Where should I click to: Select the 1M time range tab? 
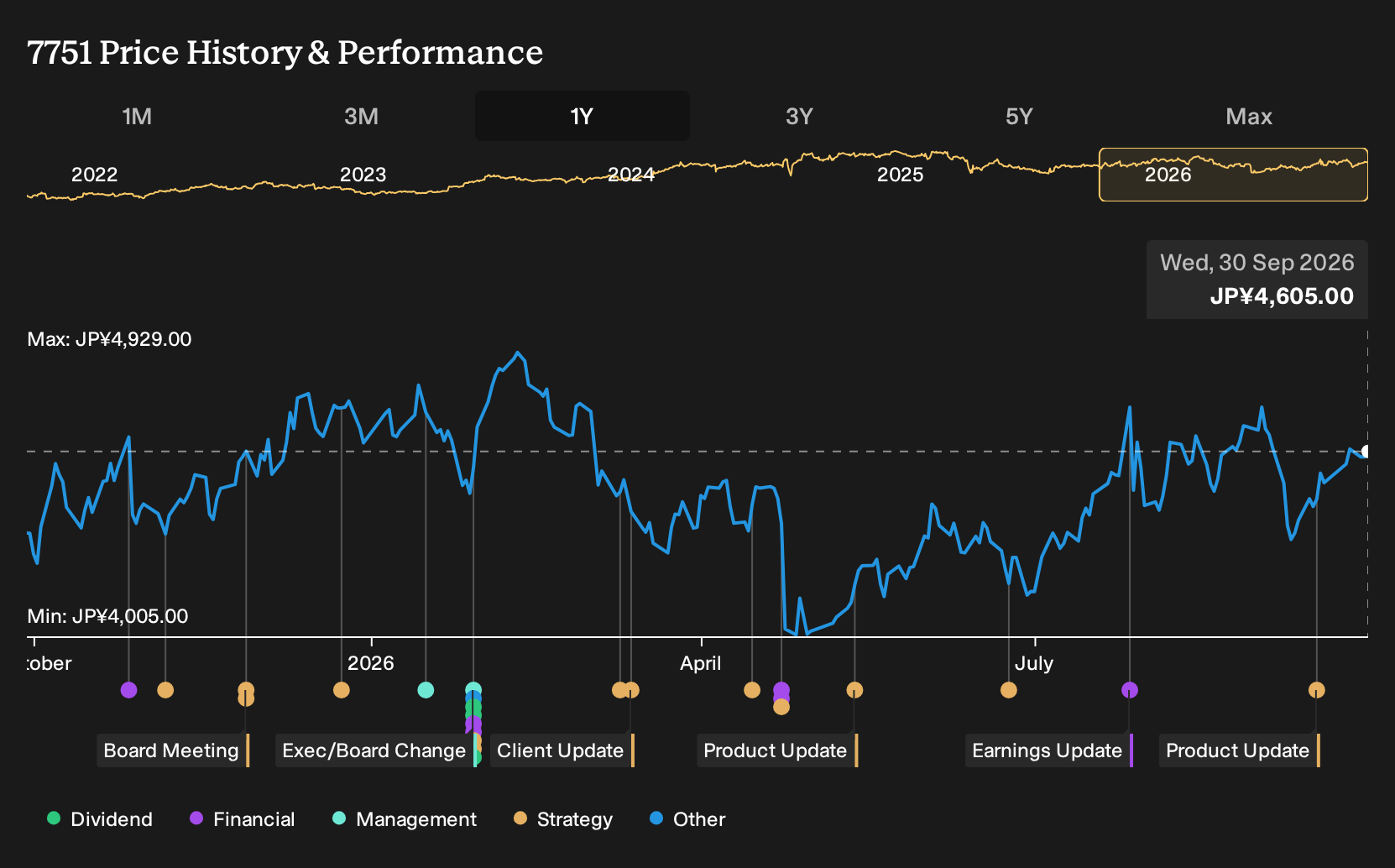point(137,116)
